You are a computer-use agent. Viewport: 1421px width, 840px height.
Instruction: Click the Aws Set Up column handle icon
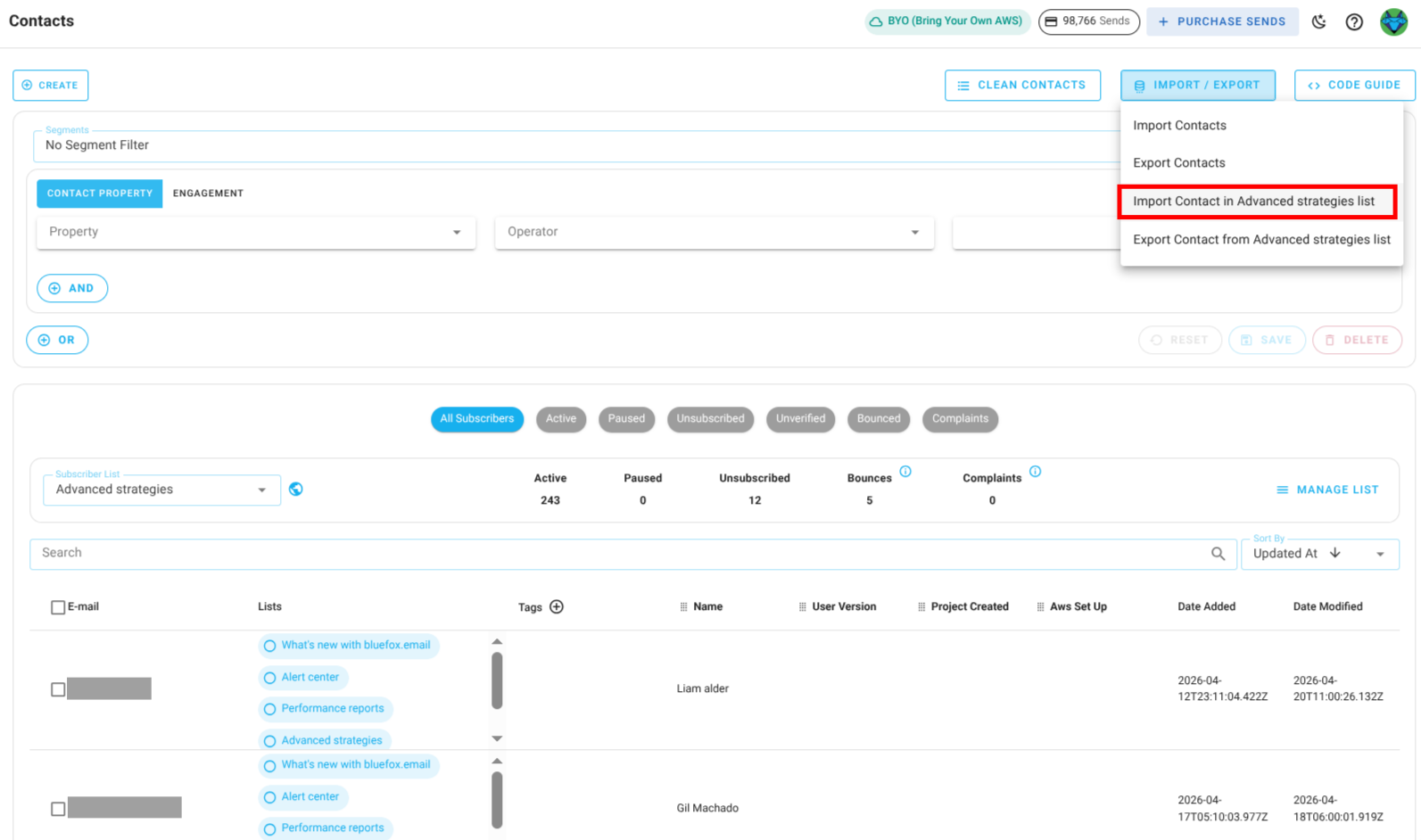[x=1040, y=607]
